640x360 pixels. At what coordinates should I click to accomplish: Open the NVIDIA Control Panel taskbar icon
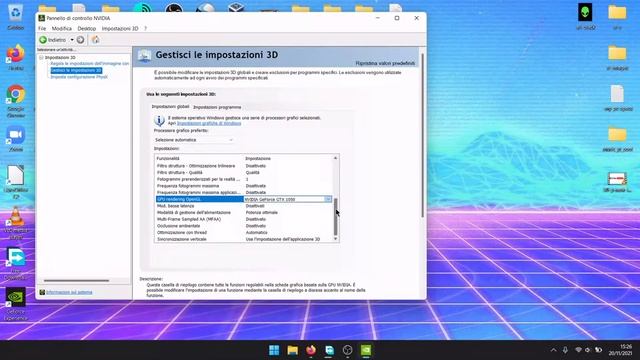tap(366, 350)
